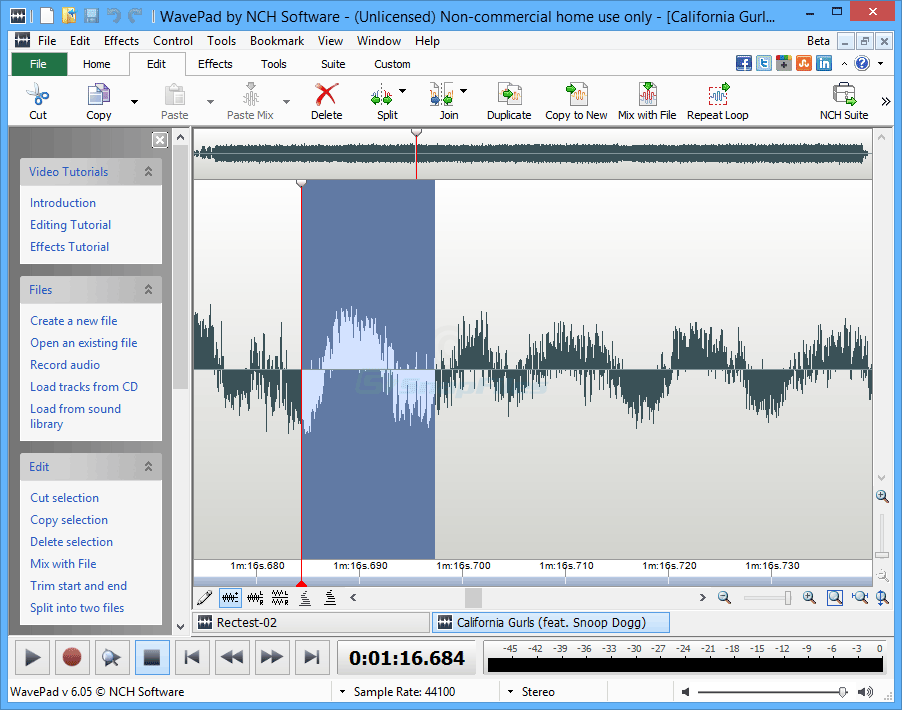
Task: Switch to the Custom ribbon tab
Action: click(x=392, y=64)
